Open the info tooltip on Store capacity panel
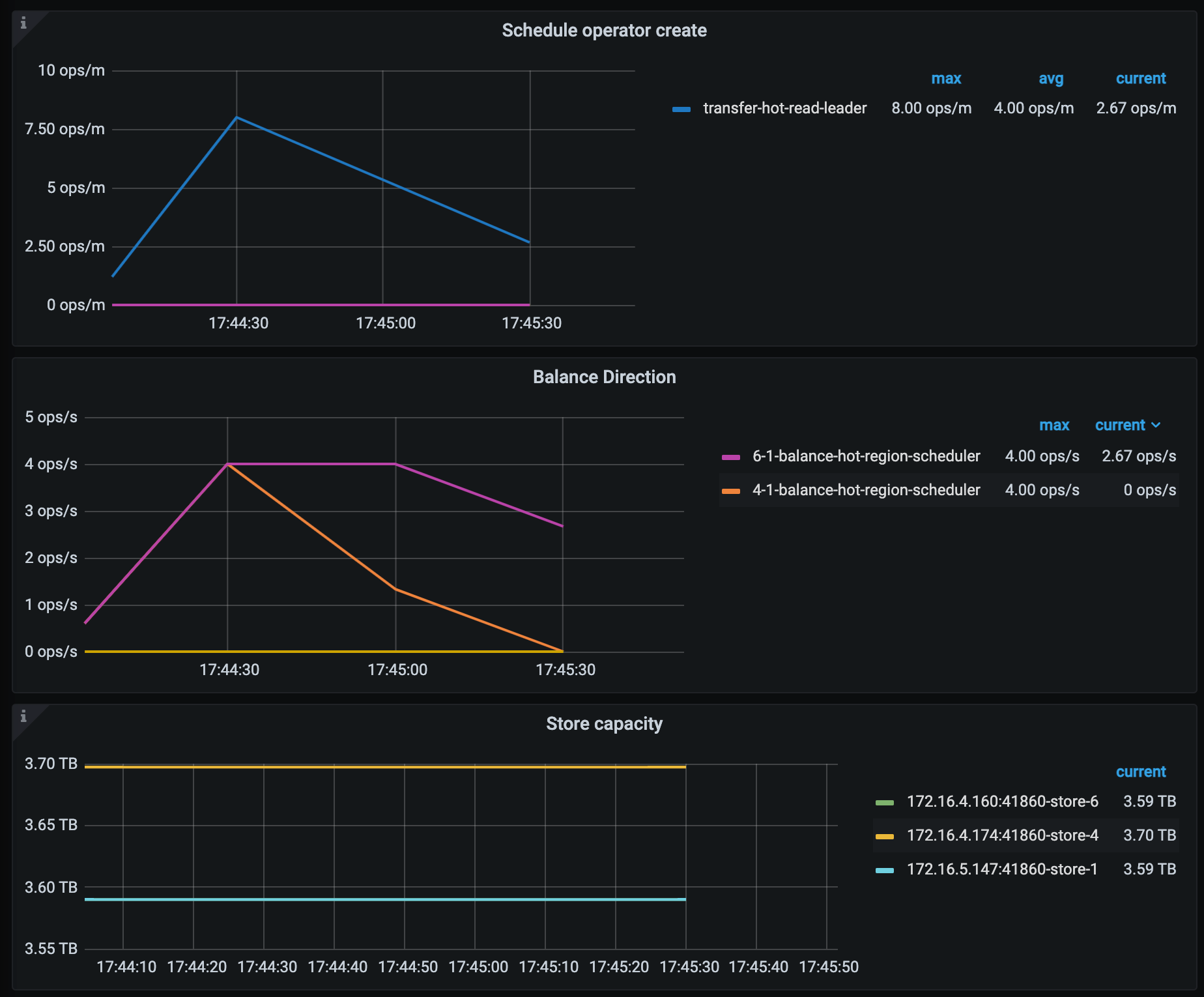The width and height of the screenshot is (1204, 997). click(x=24, y=717)
